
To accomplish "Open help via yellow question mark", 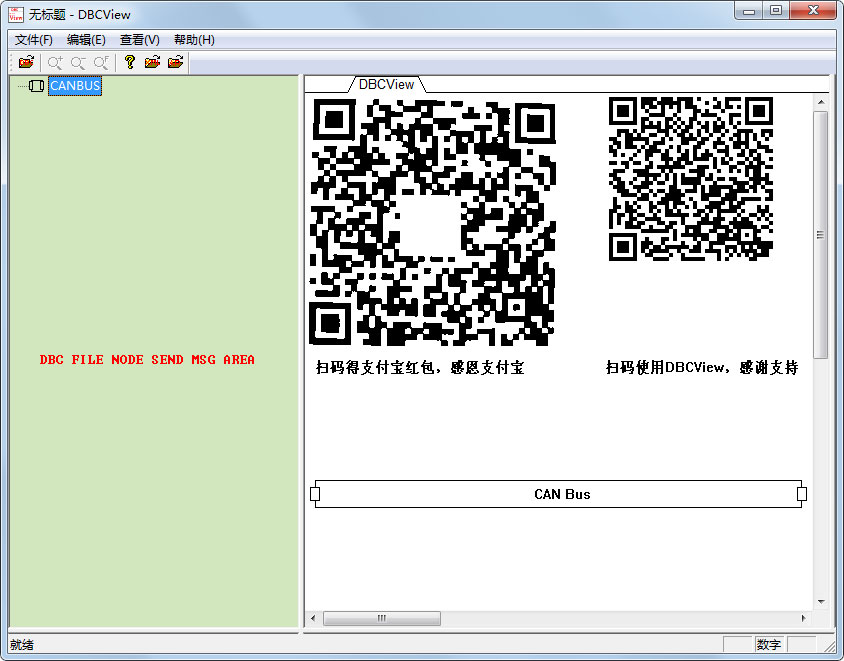I will click(x=129, y=62).
